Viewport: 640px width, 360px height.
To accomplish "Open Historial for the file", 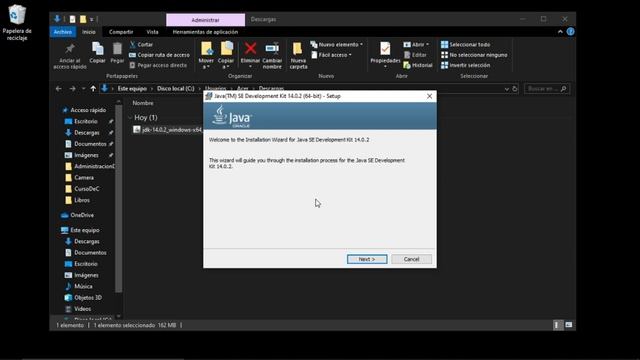I will pos(418,65).
